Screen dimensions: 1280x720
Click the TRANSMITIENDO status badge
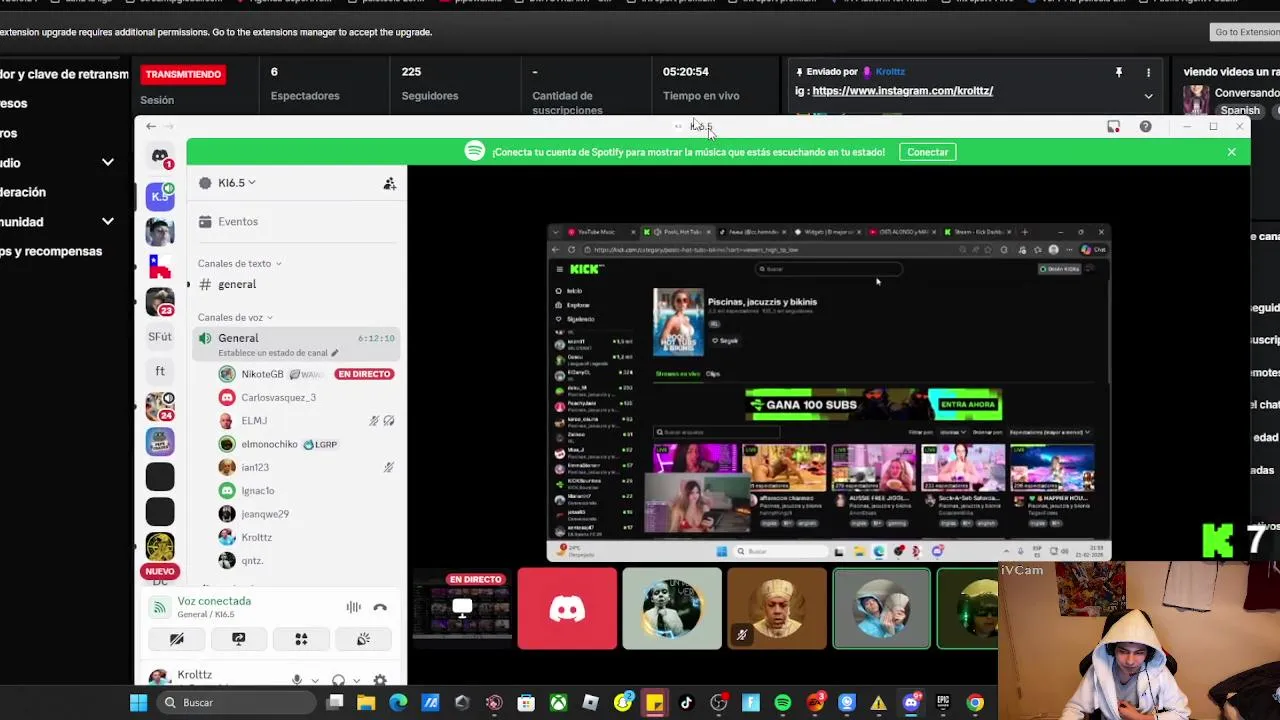[x=183, y=74]
